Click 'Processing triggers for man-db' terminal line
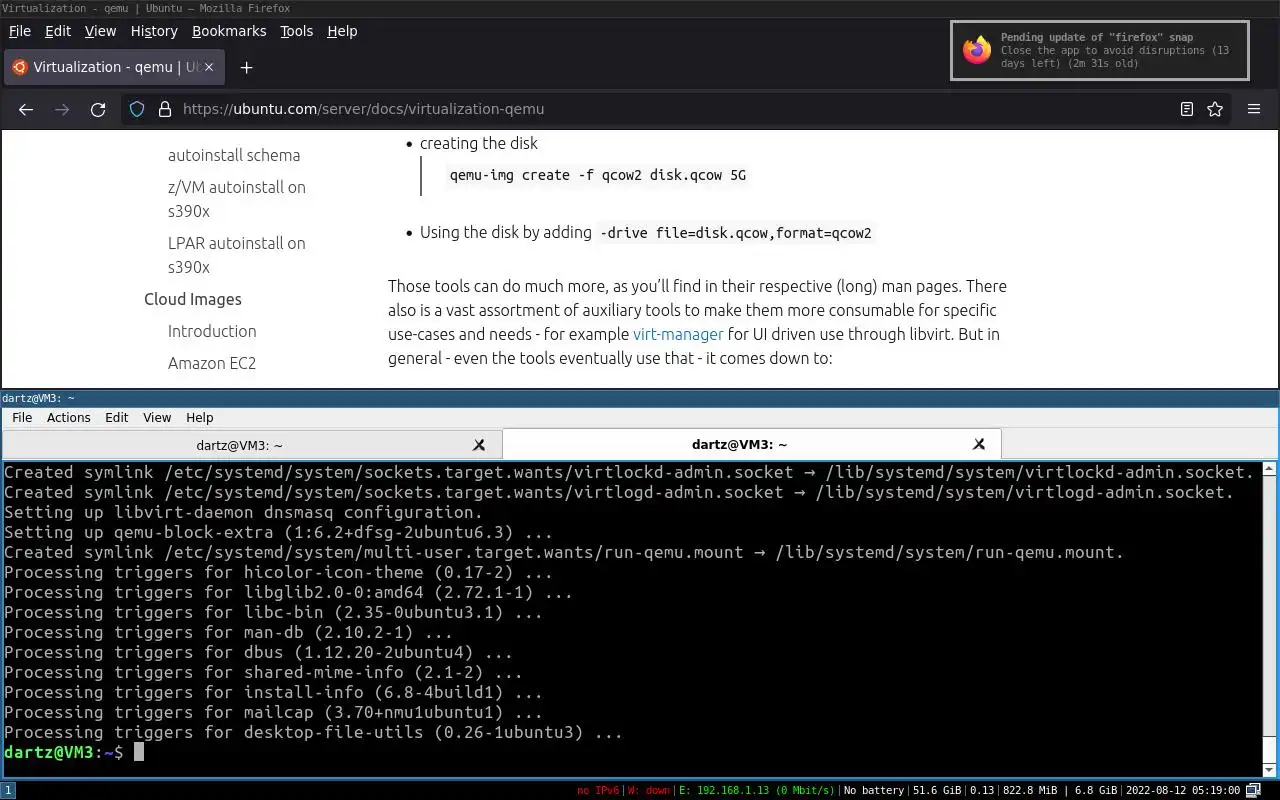The height and width of the screenshot is (800, 1280). pos(228,632)
